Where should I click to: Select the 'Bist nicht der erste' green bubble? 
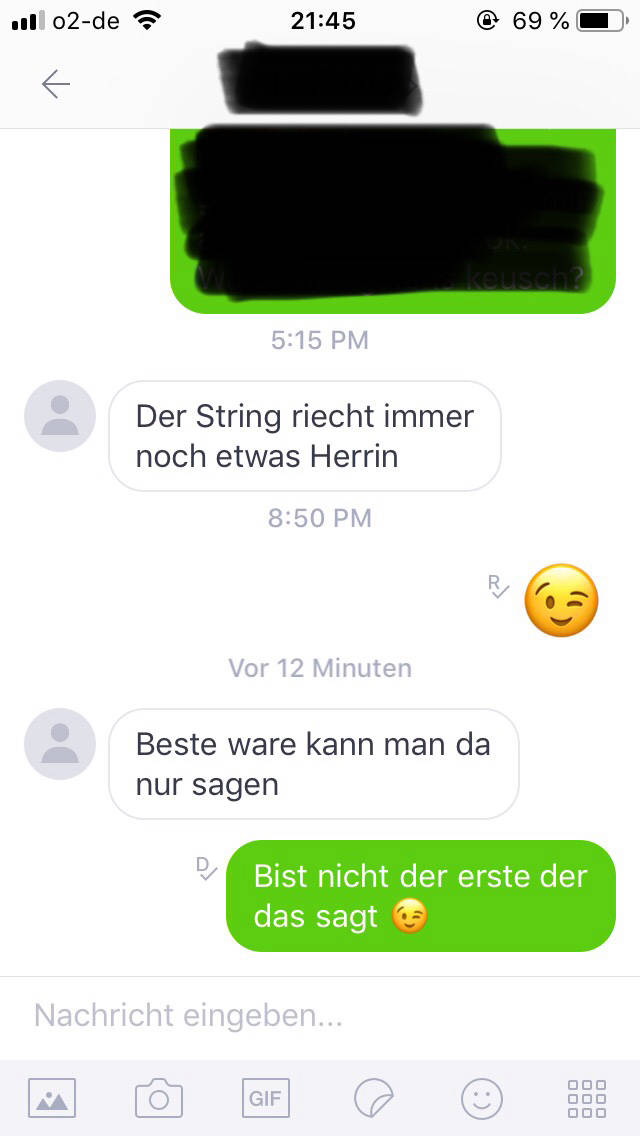click(421, 895)
